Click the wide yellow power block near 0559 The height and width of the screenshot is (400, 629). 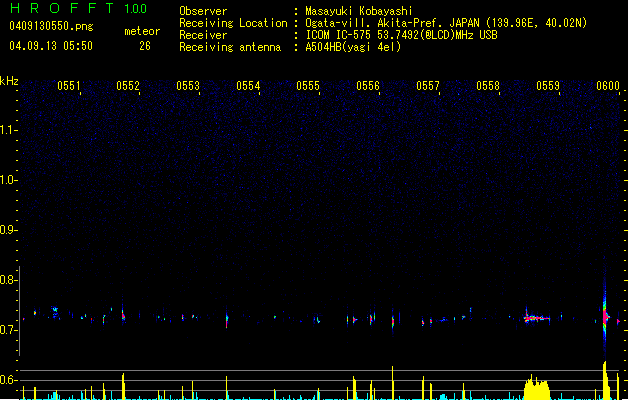[538, 388]
